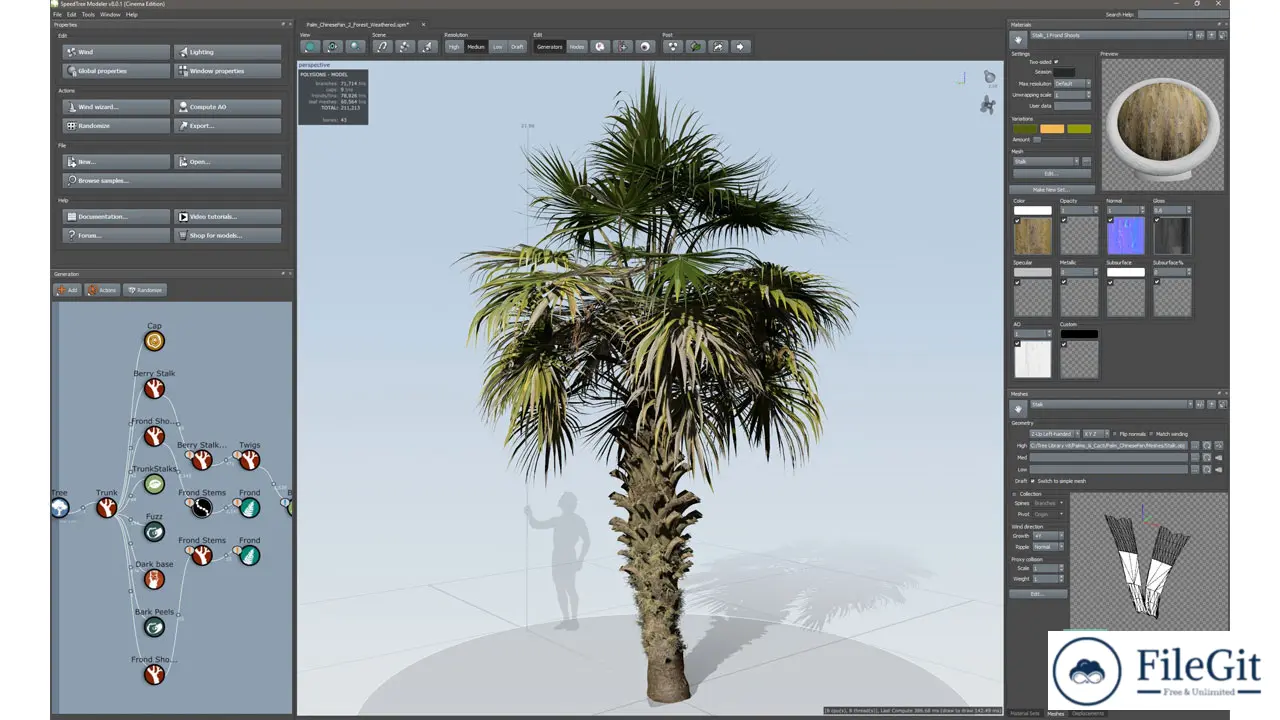Image resolution: width=1280 pixels, height=720 pixels.
Task: Click the Export button
Action: (227, 126)
